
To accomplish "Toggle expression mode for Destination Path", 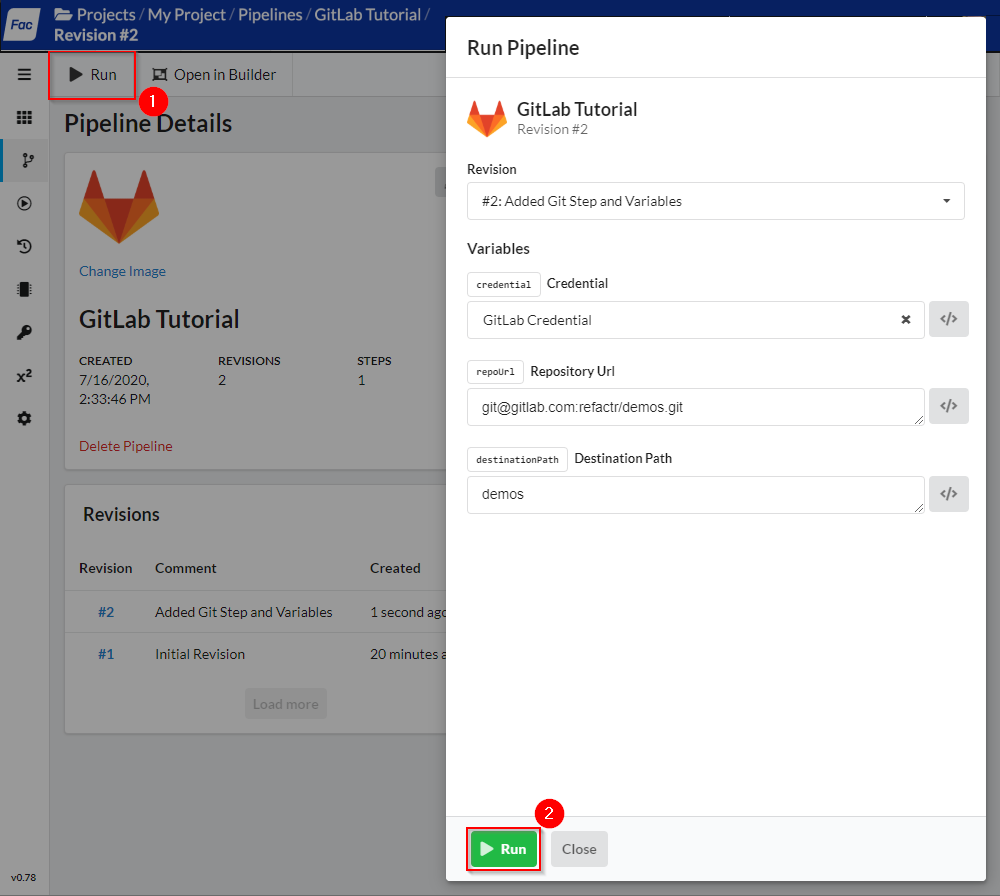I will tap(949, 494).
